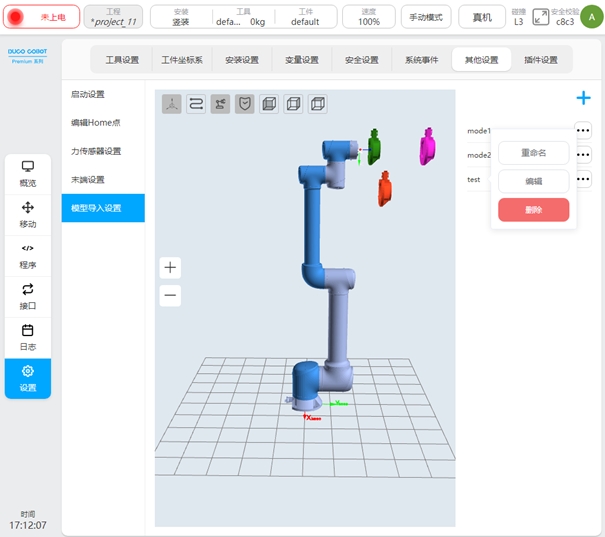Toggle the trajectory path display icon
The width and height of the screenshot is (605, 537).
pos(196,104)
